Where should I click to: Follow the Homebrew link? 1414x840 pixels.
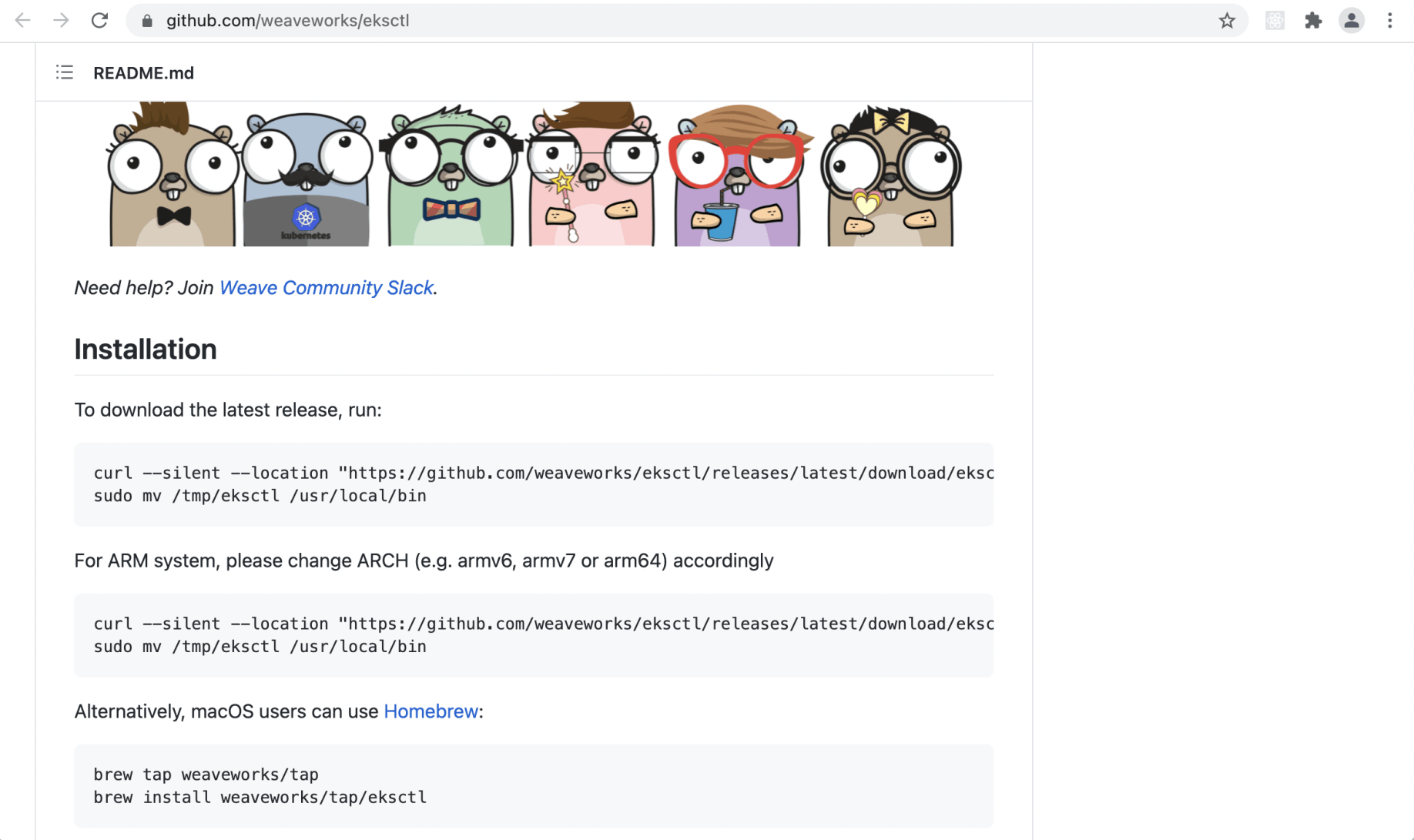tap(431, 711)
